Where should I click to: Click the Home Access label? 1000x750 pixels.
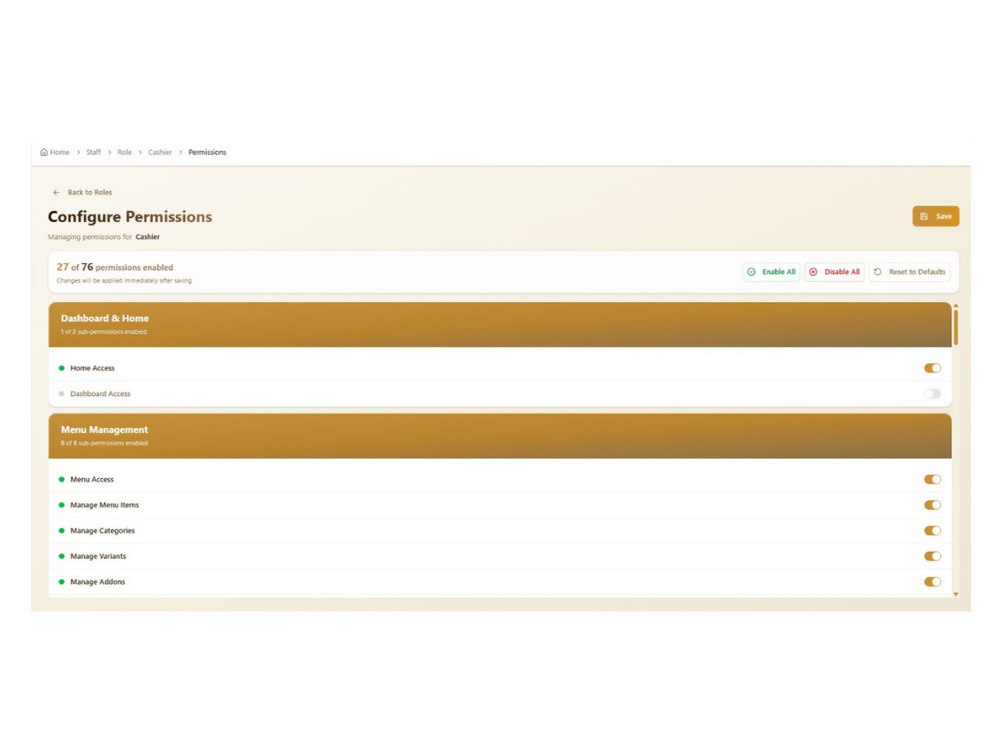(92, 368)
